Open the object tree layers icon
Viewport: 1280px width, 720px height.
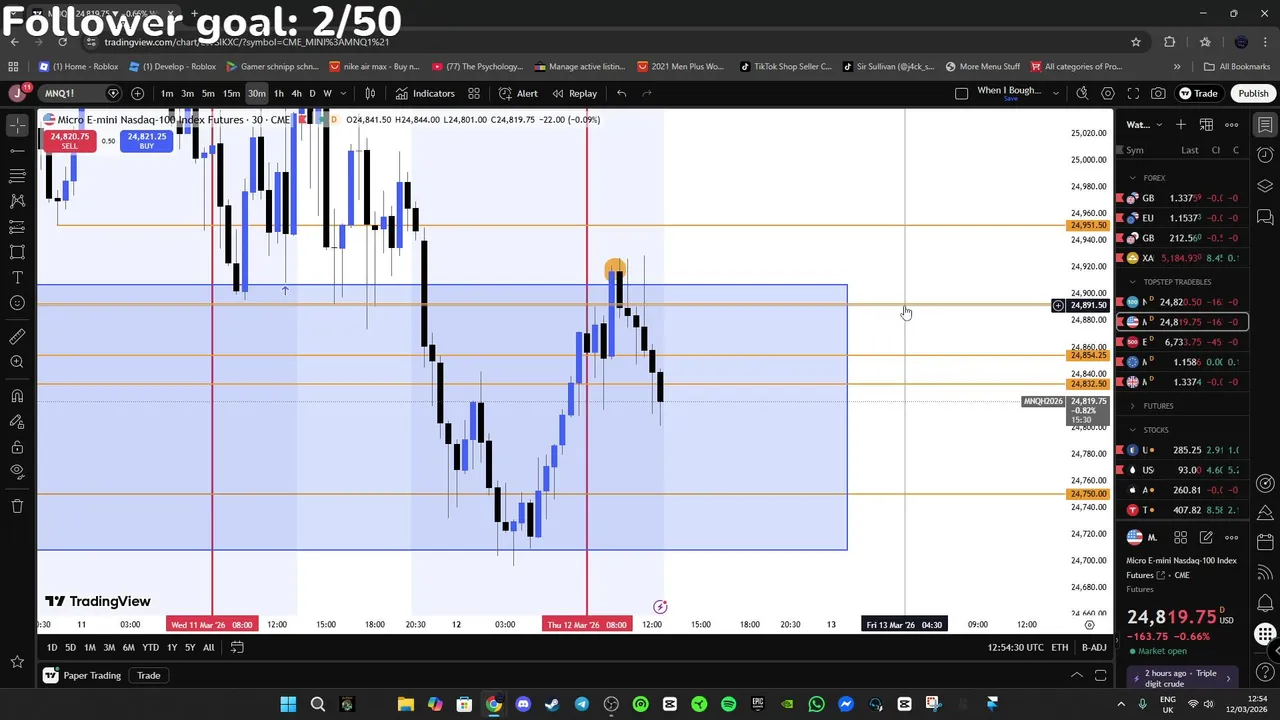pos(1265,186)
